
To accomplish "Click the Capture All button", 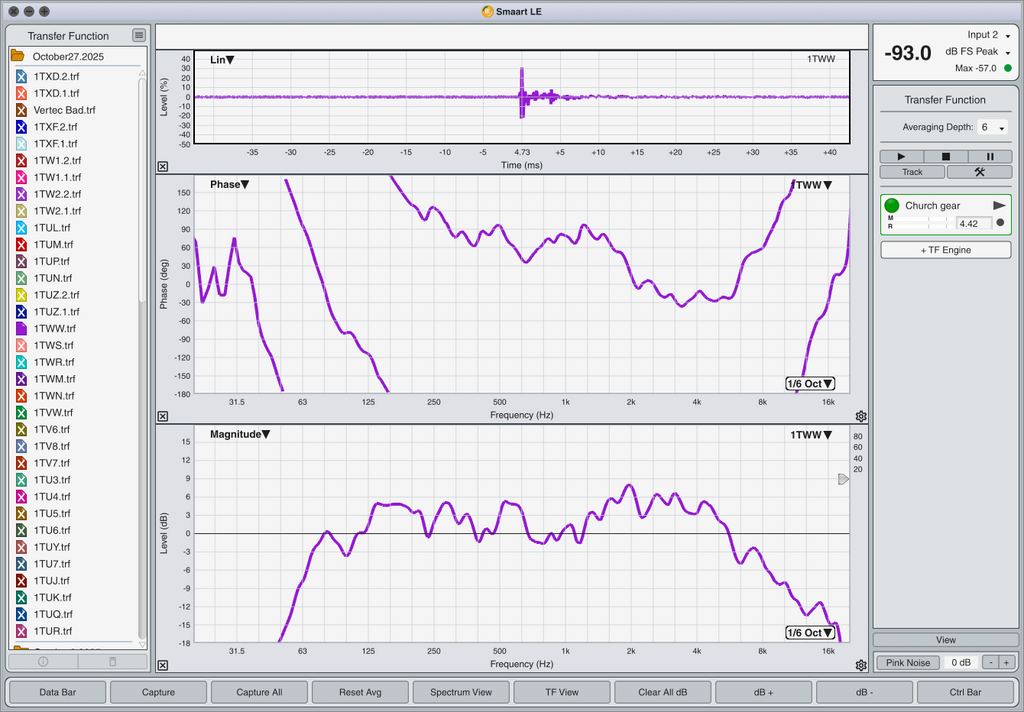I will tap(259, 692).
